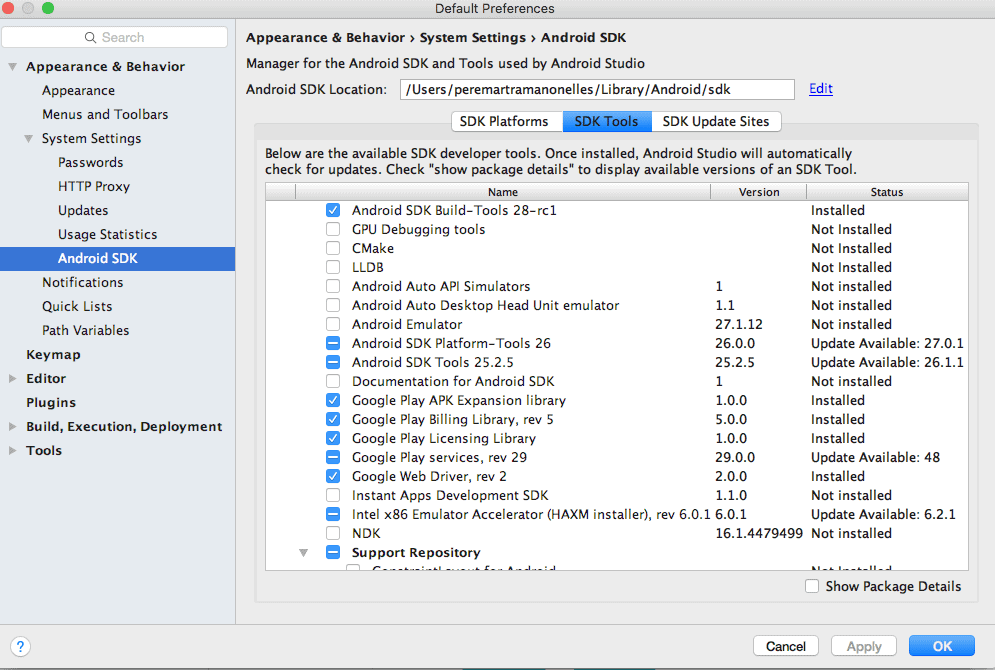Click the Apply button

tap(864, 646)
